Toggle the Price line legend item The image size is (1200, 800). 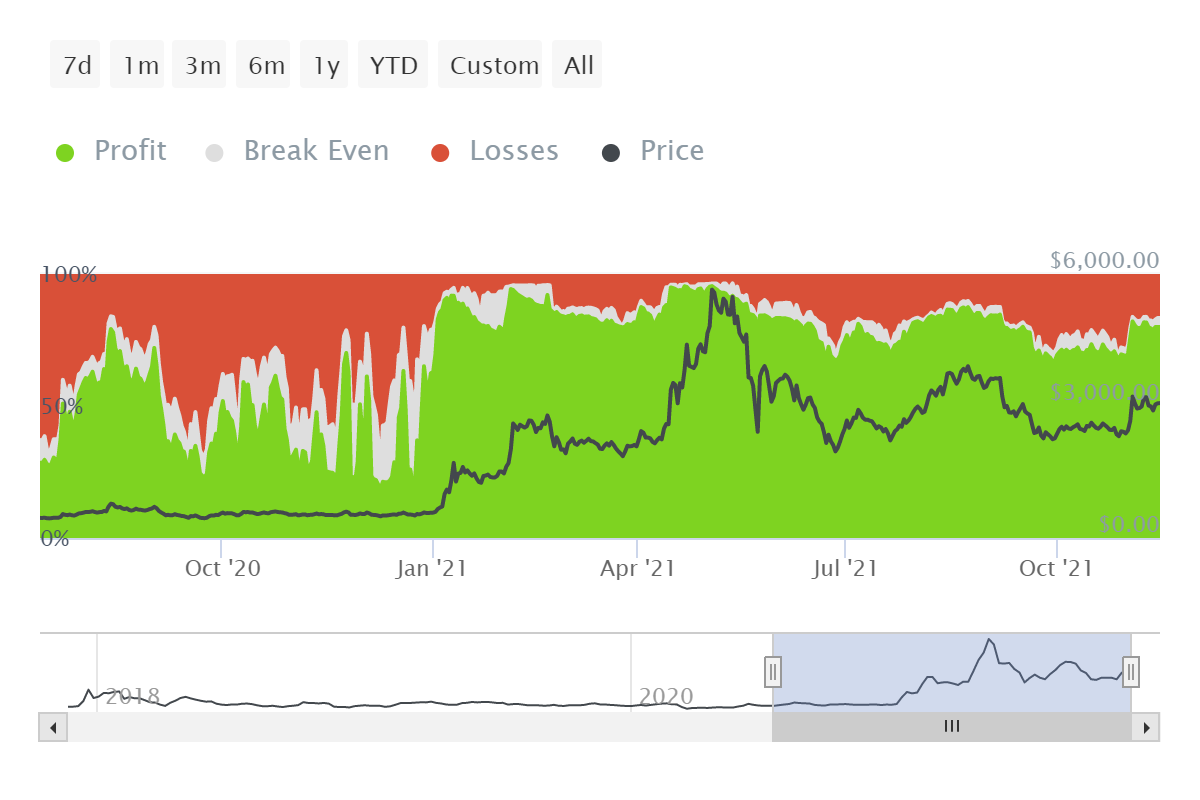pyautogui.click(x=653, y=151)
